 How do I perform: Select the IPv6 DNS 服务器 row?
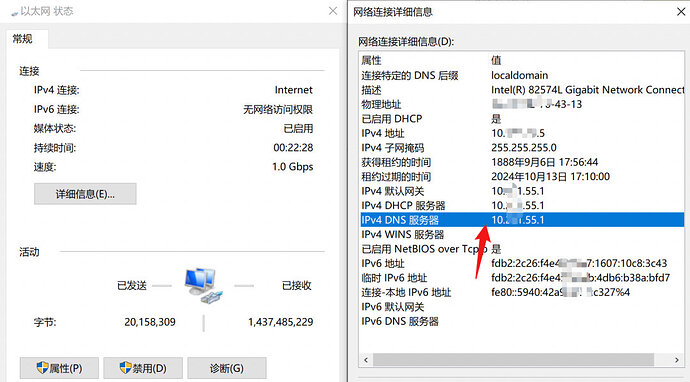522,321
